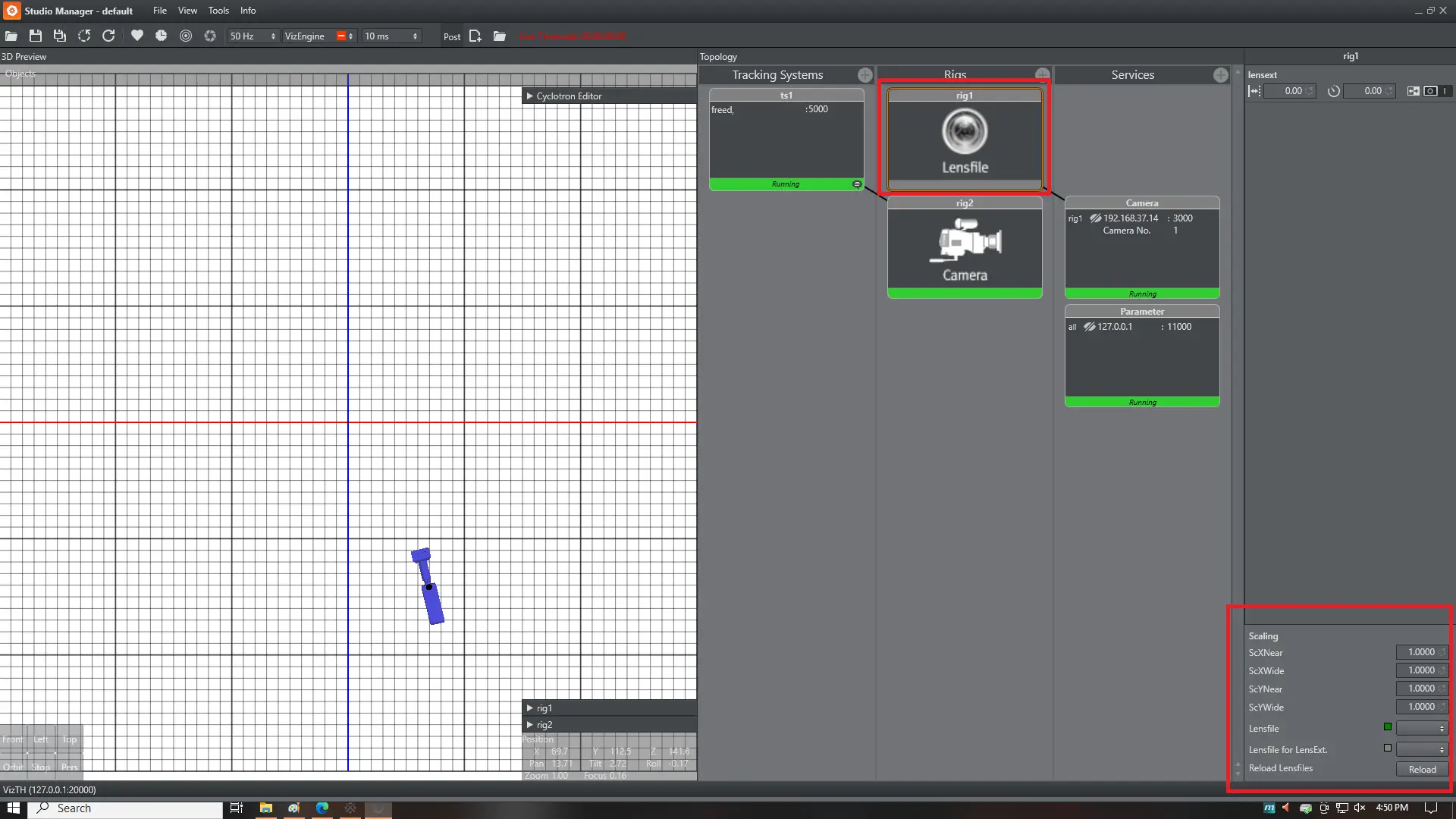Click the save floppy disk icon

pyautogui.click(x=36, y=36)
